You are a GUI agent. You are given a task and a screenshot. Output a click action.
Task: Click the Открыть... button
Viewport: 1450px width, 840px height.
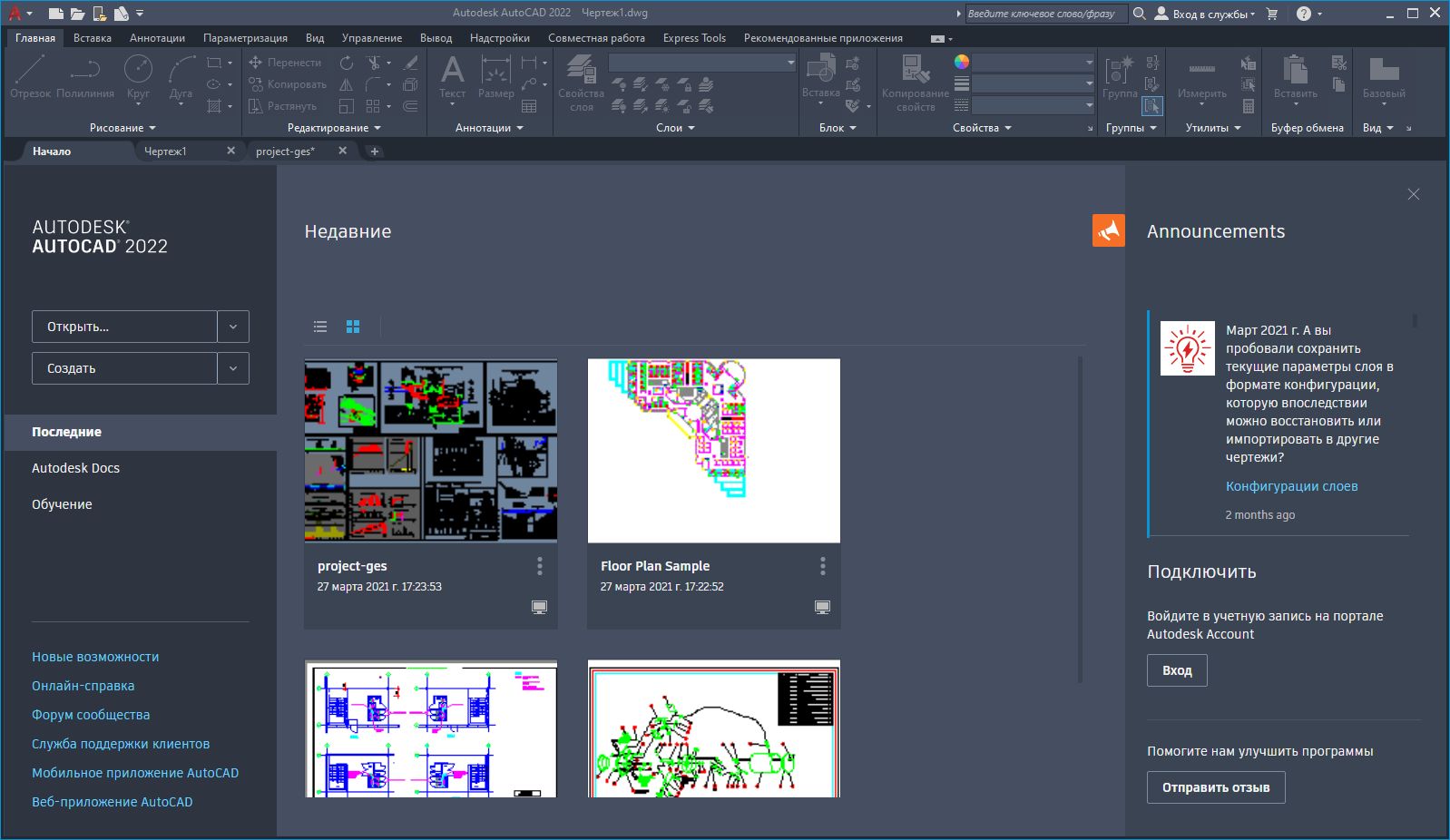124,327
